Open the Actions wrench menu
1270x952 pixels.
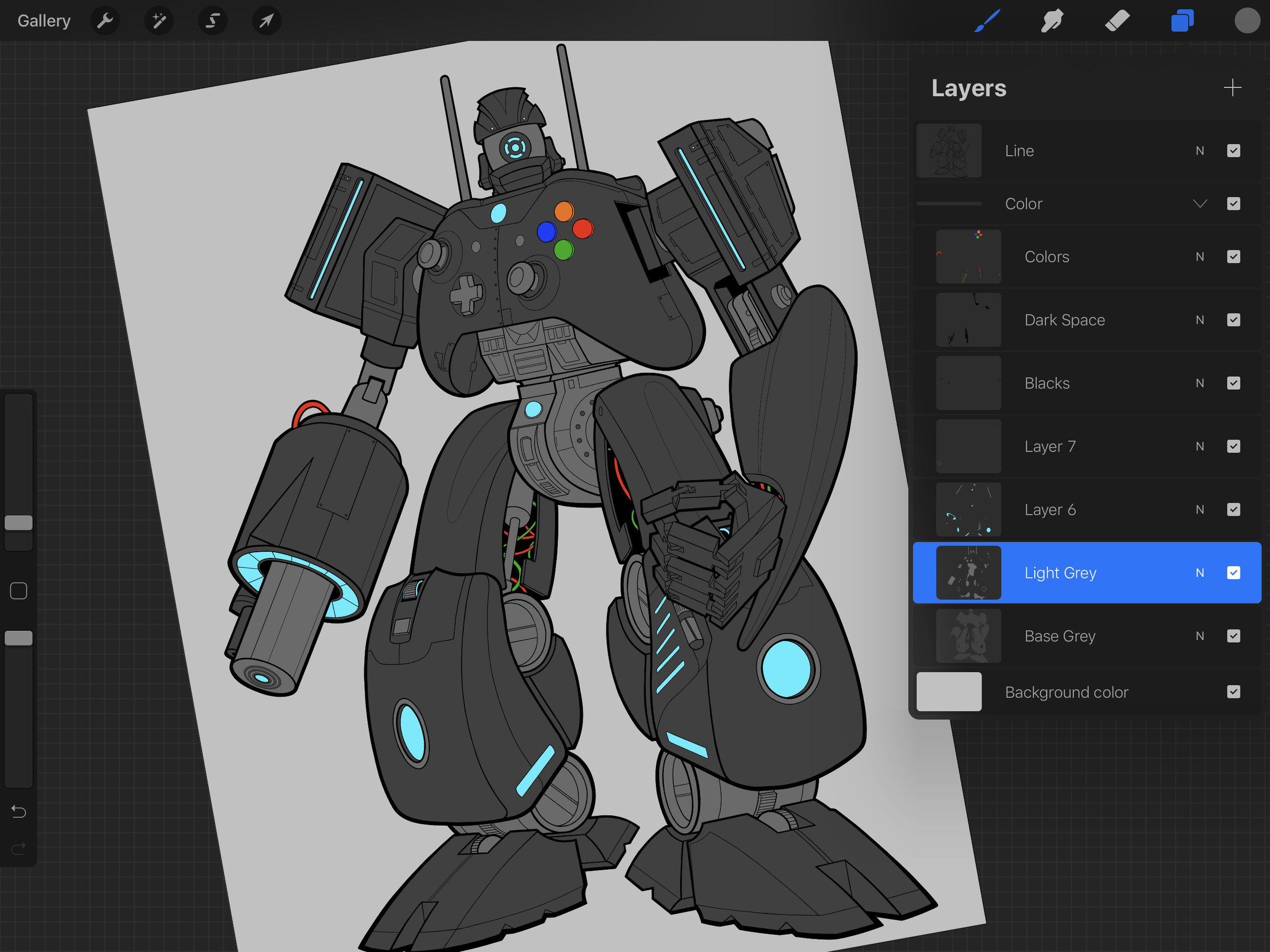[x=105, y=21]
